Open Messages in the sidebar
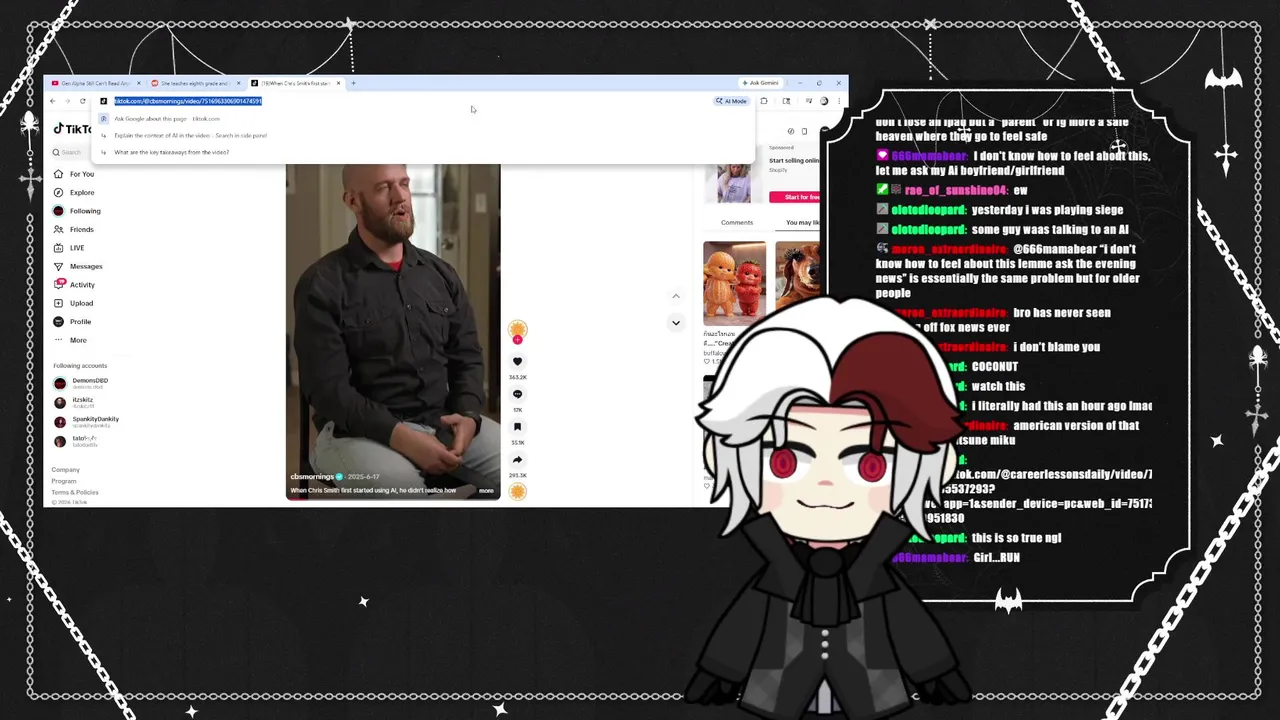This screenshot has width=1280, height=720. click(x=78, y=266)
